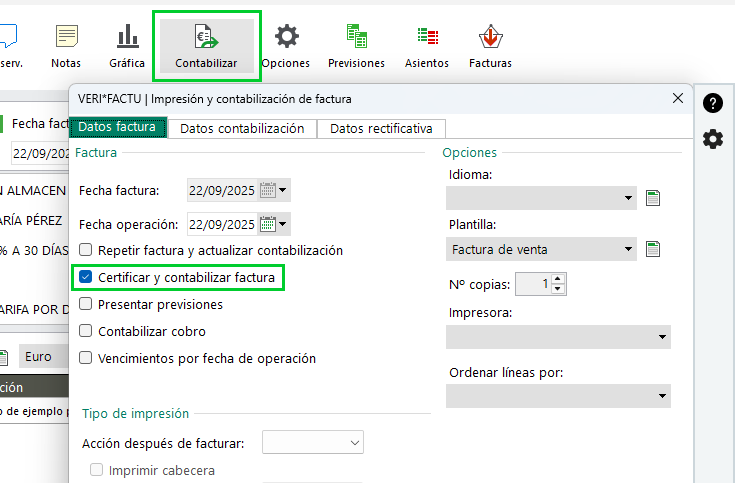Open the Asientos list tool
735x483 pixels.
[427, 46]
